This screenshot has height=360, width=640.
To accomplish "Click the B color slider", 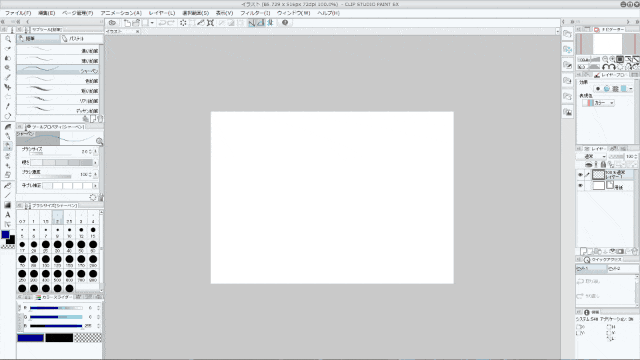I will [x=56, y=326].
